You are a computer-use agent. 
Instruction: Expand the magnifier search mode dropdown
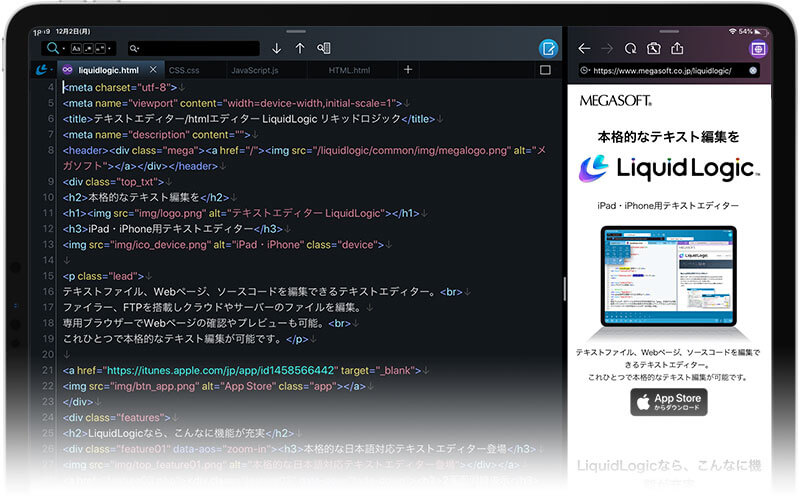pyautogui.click(x=55, y=48)
